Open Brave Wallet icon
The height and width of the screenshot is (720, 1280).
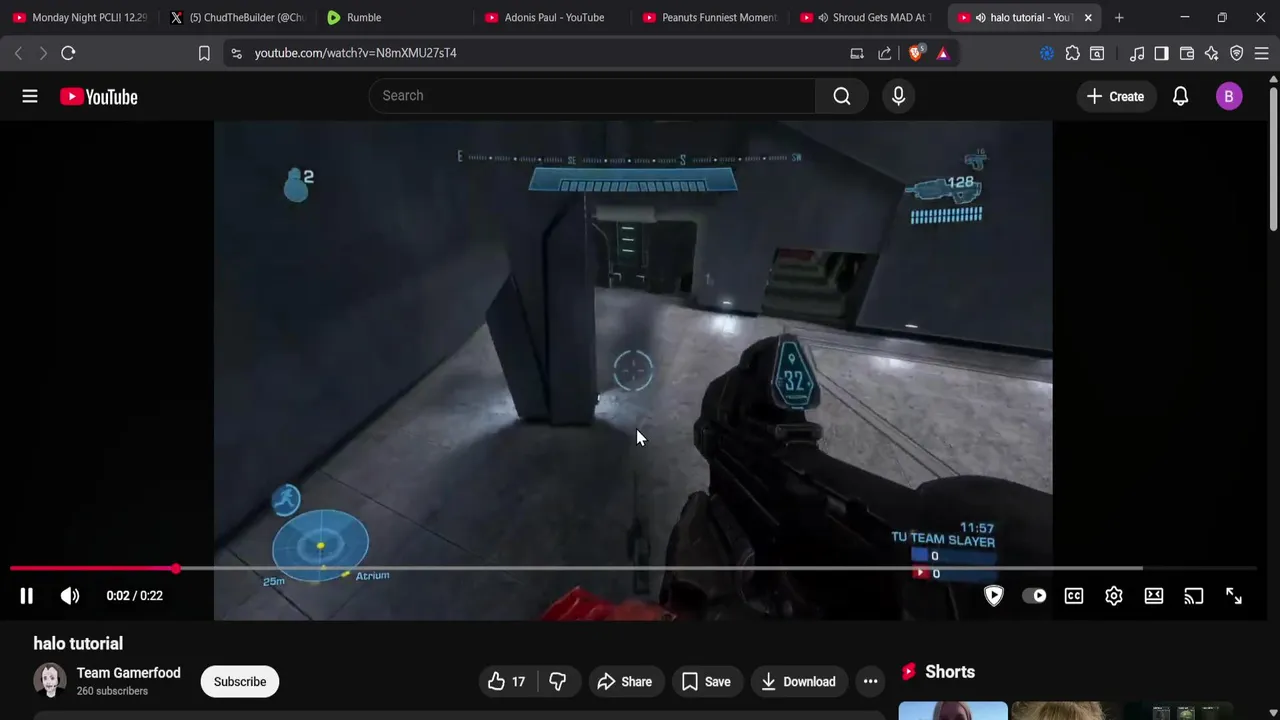point(1187,53)
